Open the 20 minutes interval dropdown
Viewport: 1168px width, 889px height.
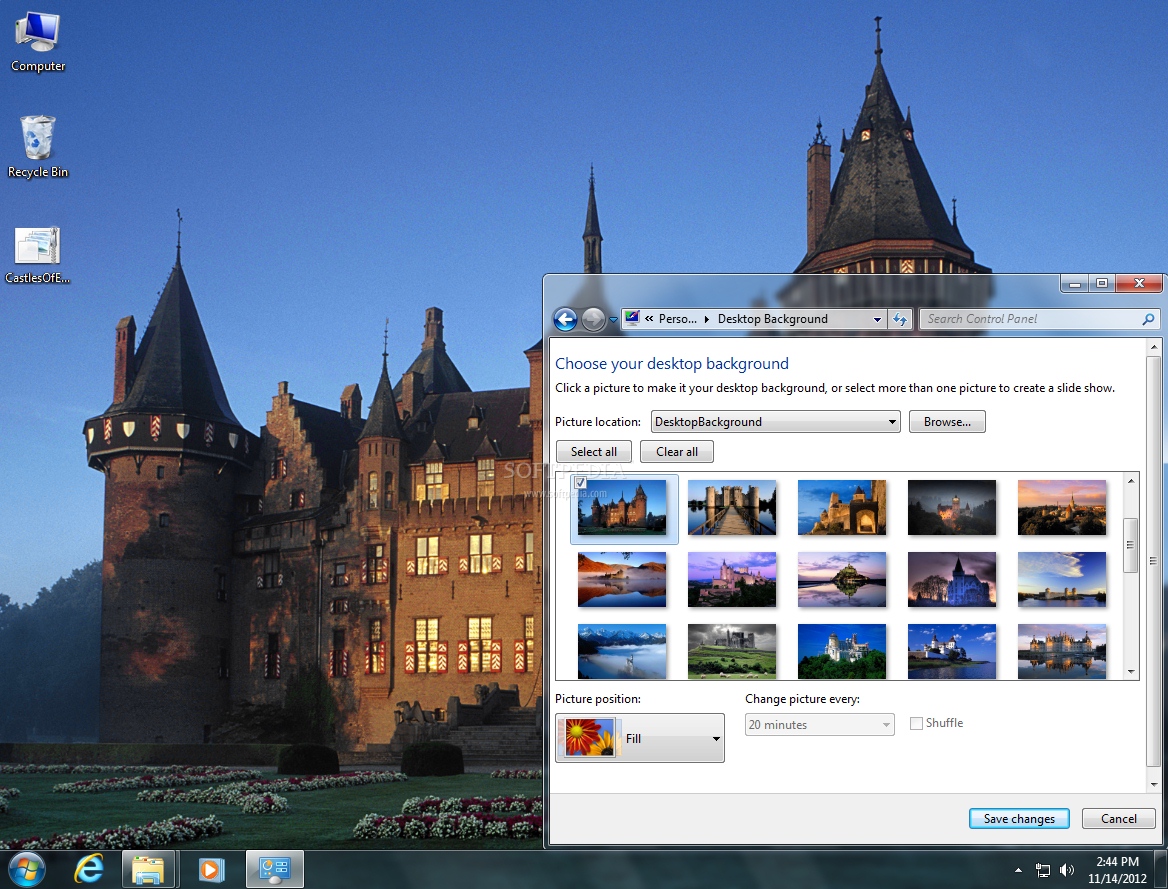click(x=819, y=724)
